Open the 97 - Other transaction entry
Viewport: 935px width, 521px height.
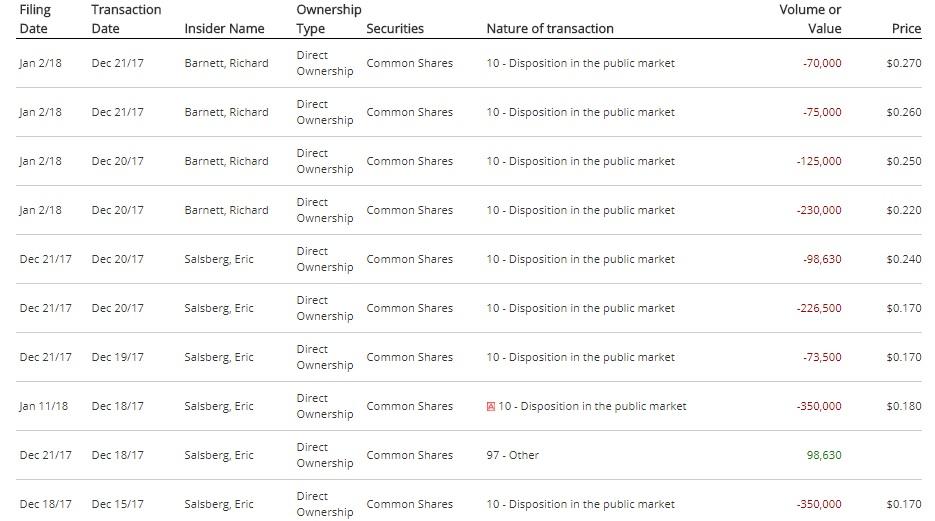click(x=513, y=455)
